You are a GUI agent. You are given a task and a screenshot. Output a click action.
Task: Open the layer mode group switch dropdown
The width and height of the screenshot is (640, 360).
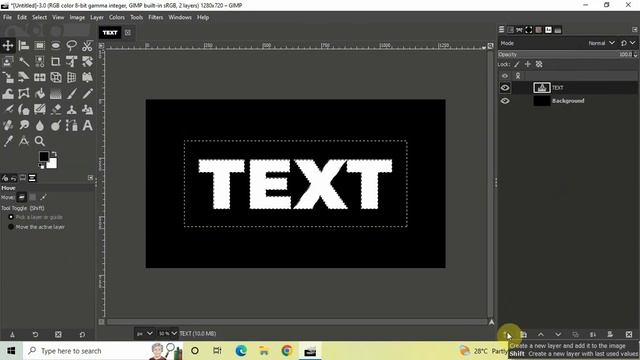click(x=628, y=43)
